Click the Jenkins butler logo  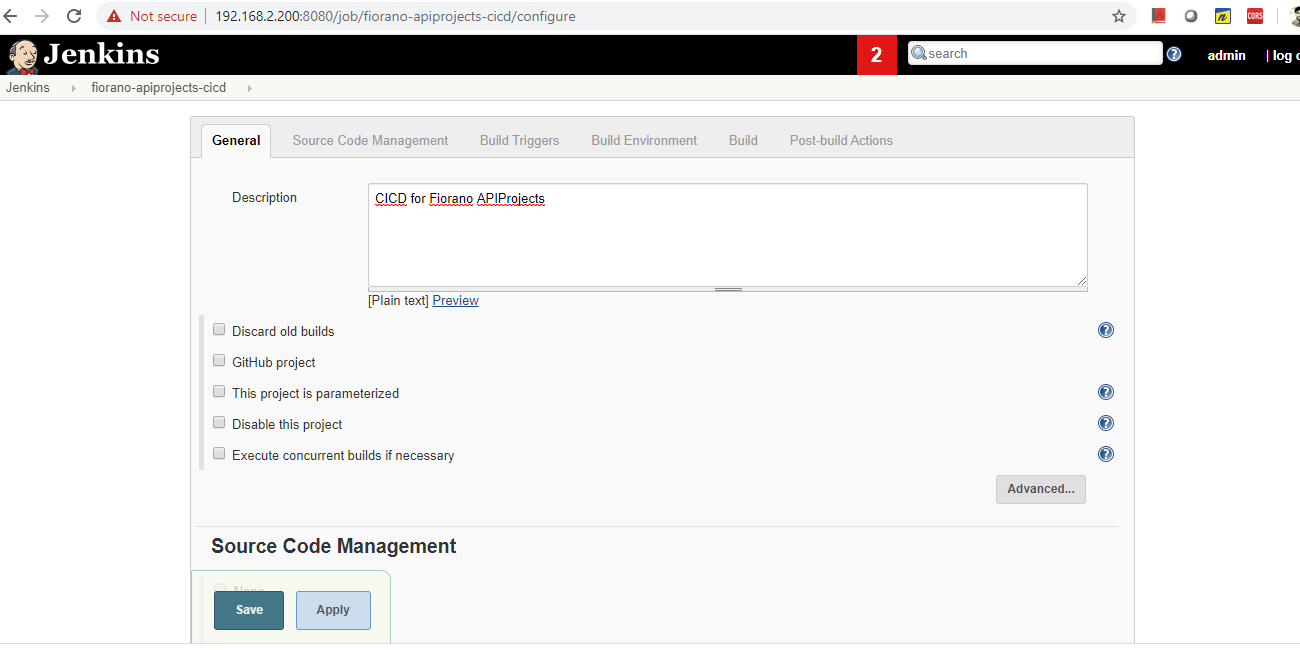pos(22,56)
